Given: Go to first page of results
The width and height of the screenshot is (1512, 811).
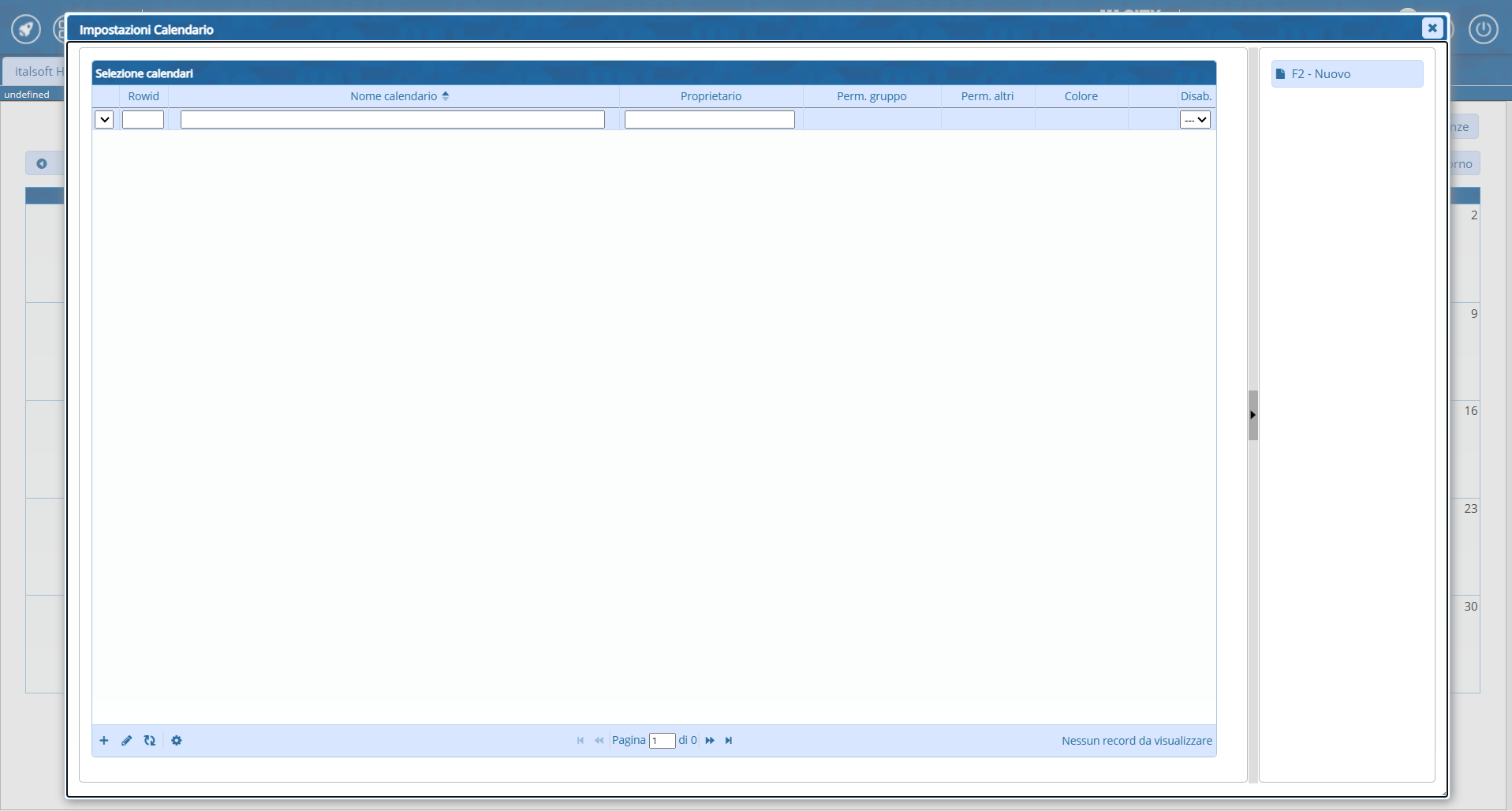Looking at the screenshot, I should point(581,741).
